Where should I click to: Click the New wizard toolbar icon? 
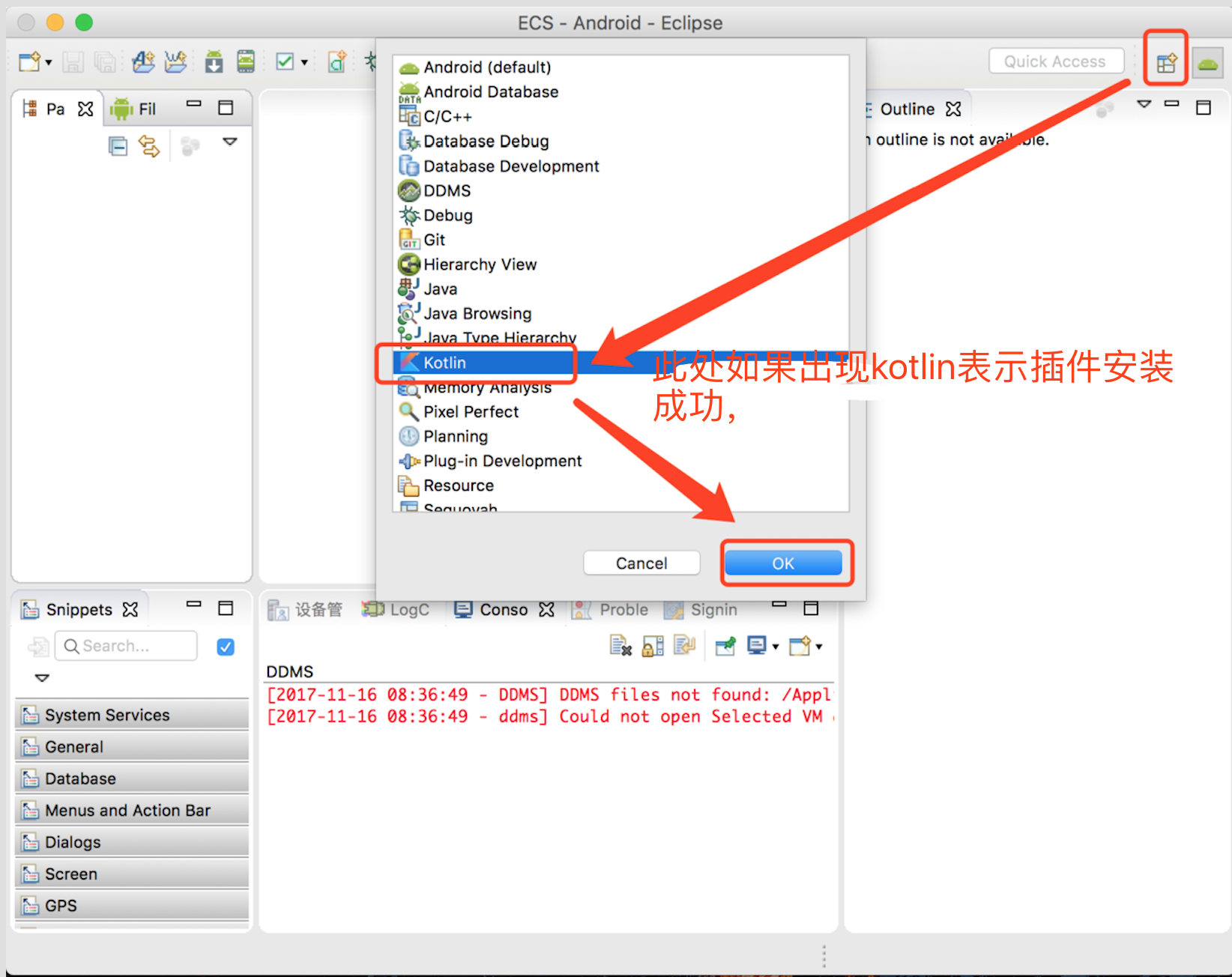[x=29, y=62]
